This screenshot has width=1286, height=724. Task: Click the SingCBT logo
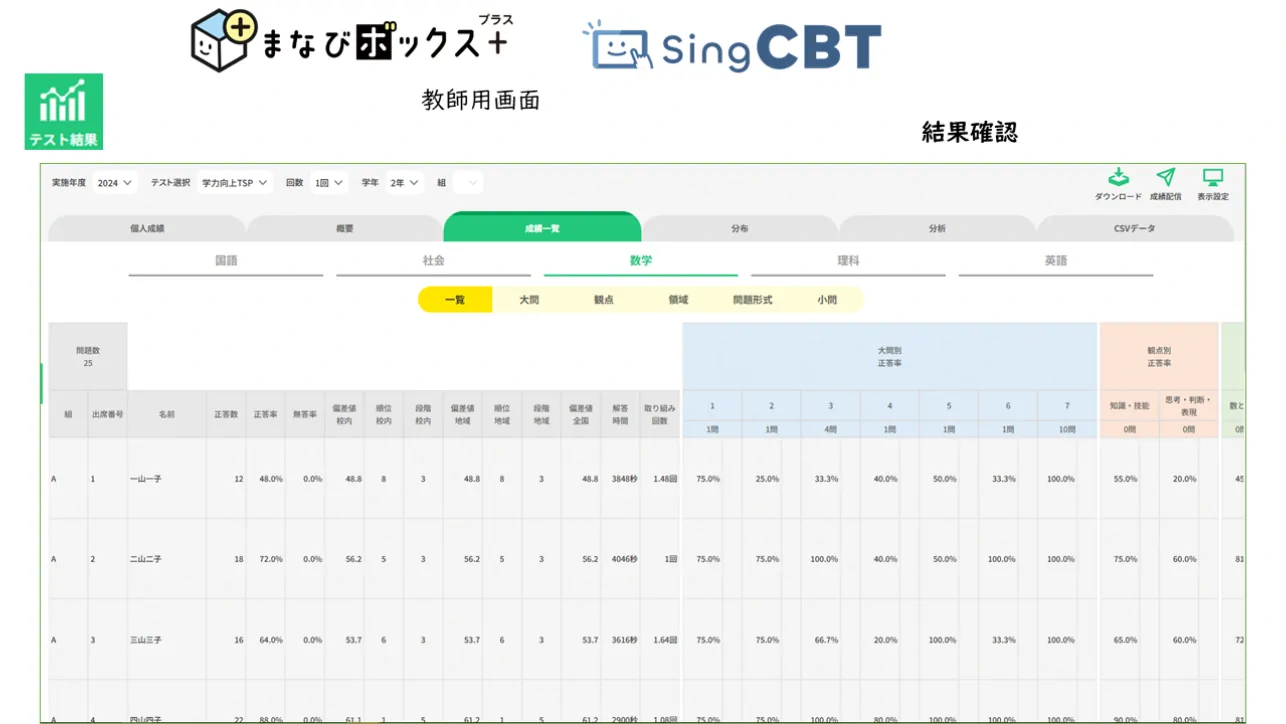(732, 47)
